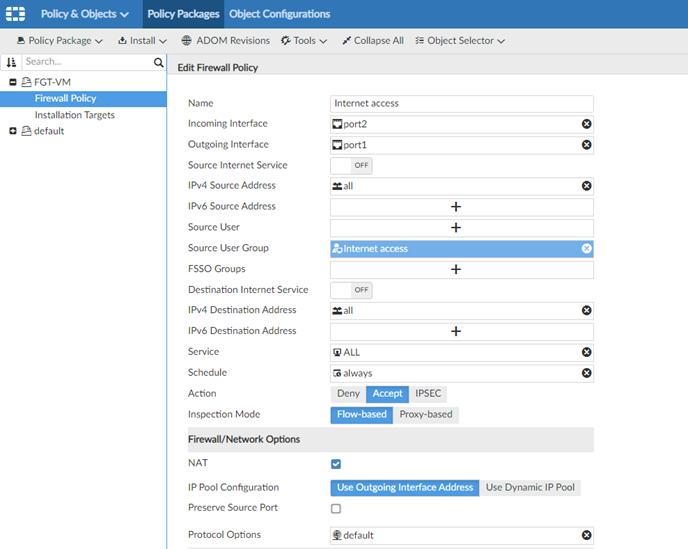Click the Name input field
This screenshot has width=688, height=549.
(462, 103)
